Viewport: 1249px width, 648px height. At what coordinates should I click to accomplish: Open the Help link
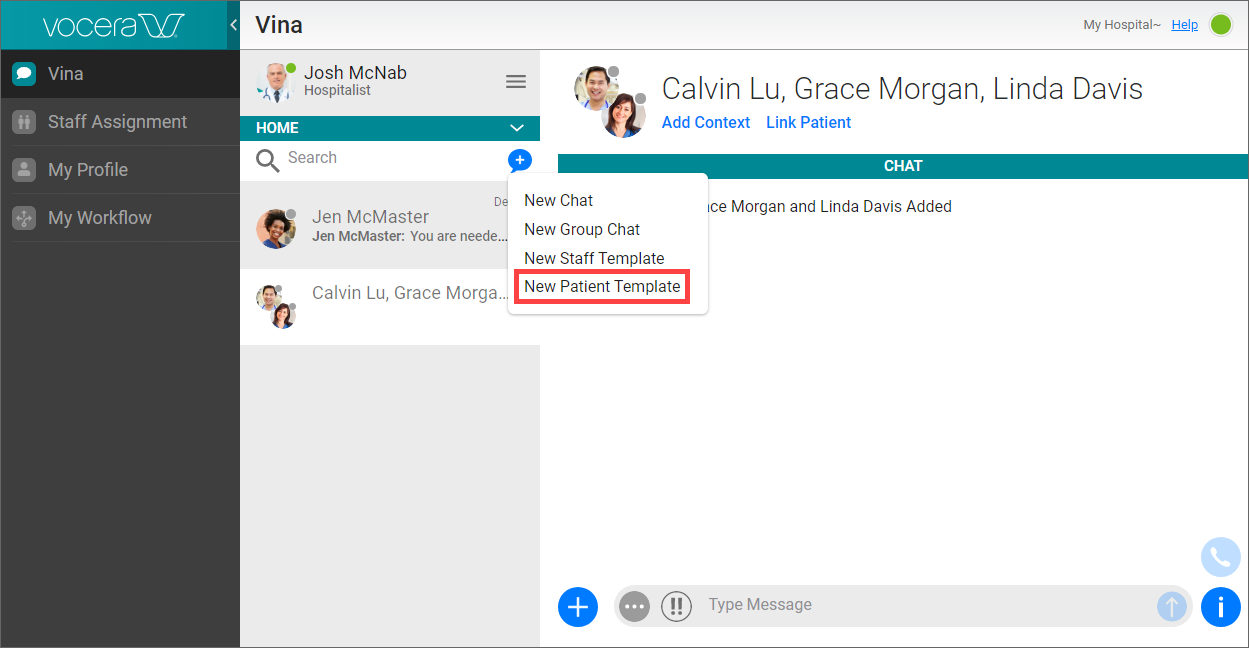pyautogui.click(x=1184, y=25)
